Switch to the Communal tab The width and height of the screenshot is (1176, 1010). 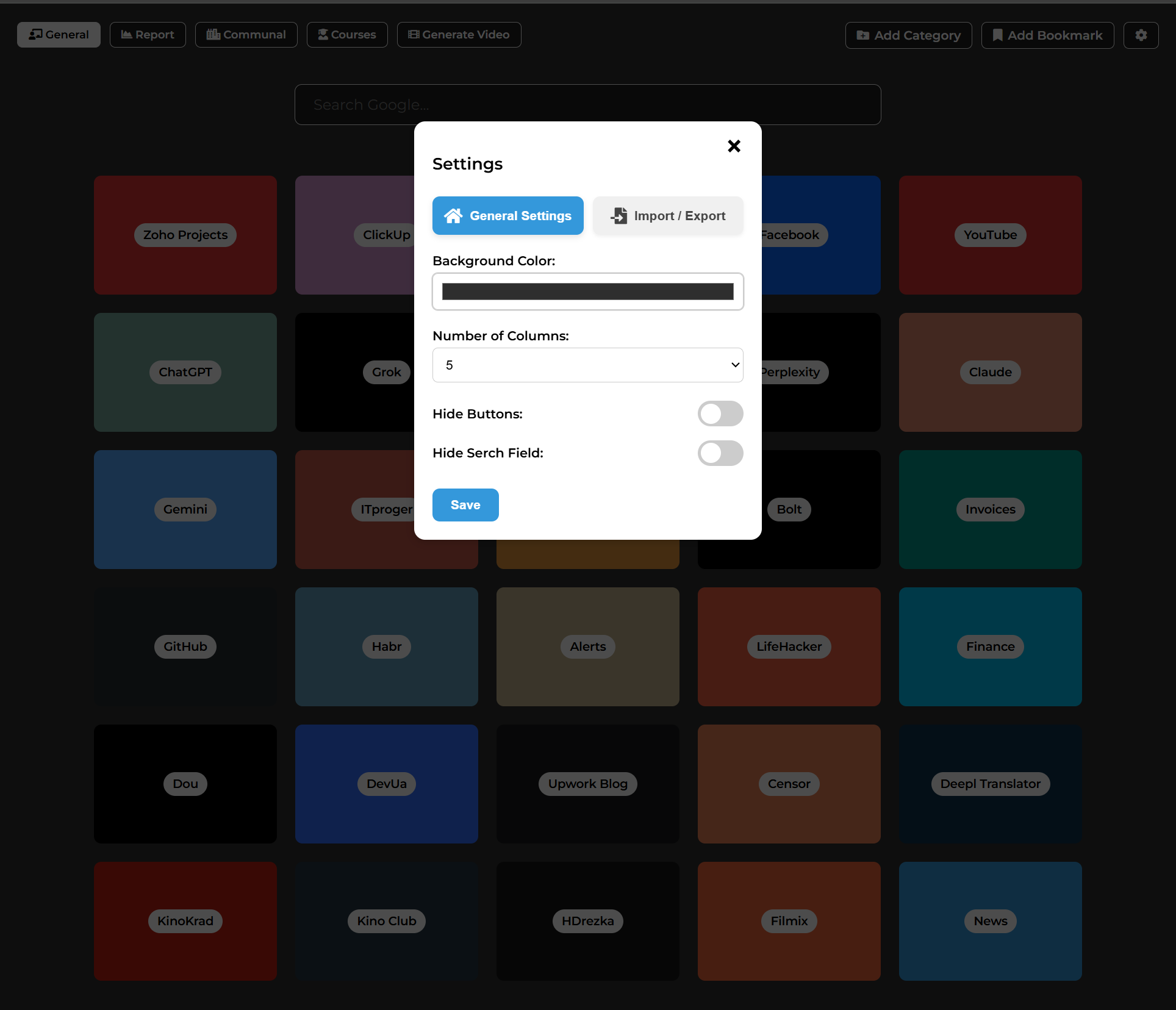click(x=246, y=35)
